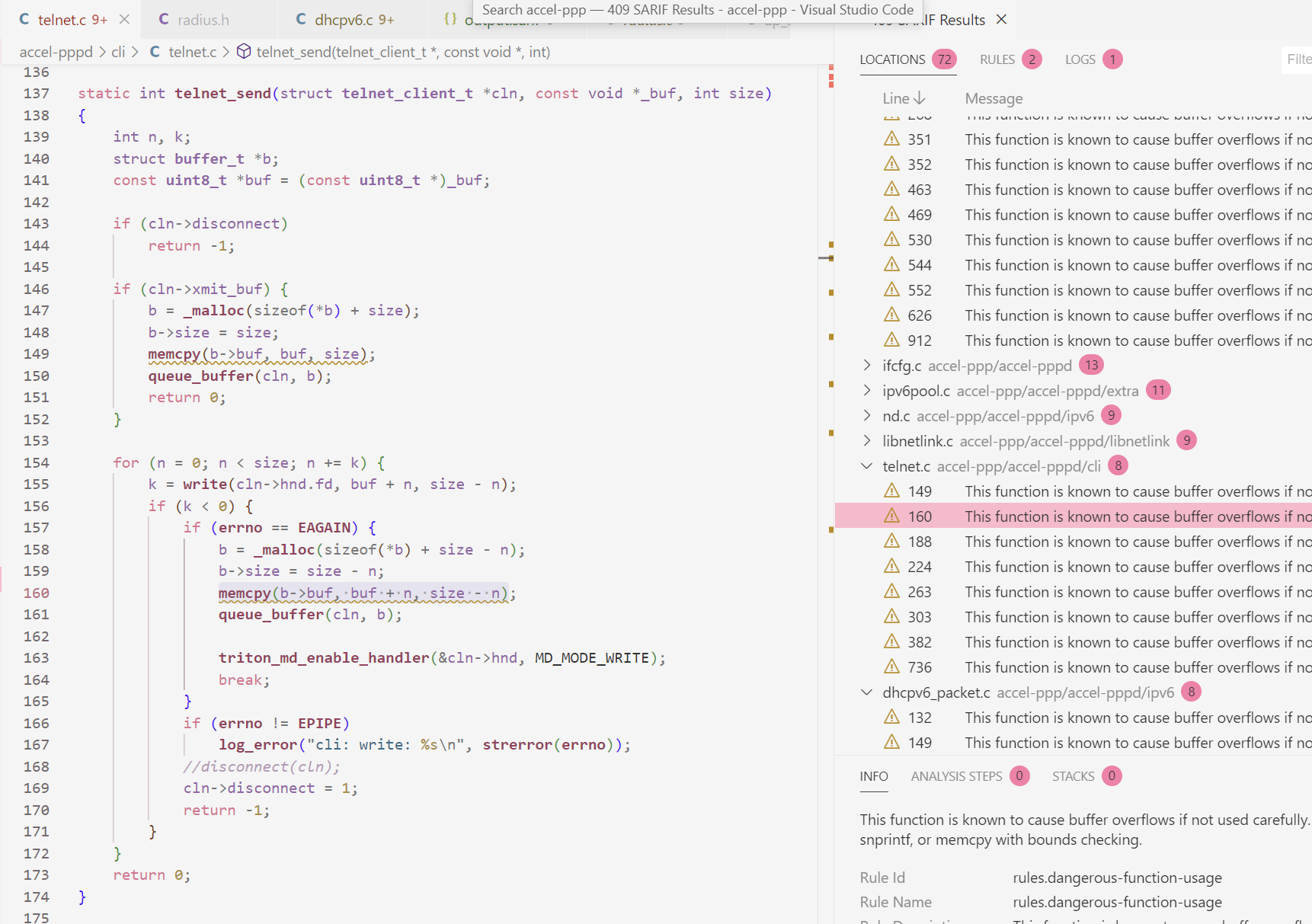This screenshot has width=1312, height=924.
Task: Click warning icon for line 912 result
Action: [x=891, y=340]
